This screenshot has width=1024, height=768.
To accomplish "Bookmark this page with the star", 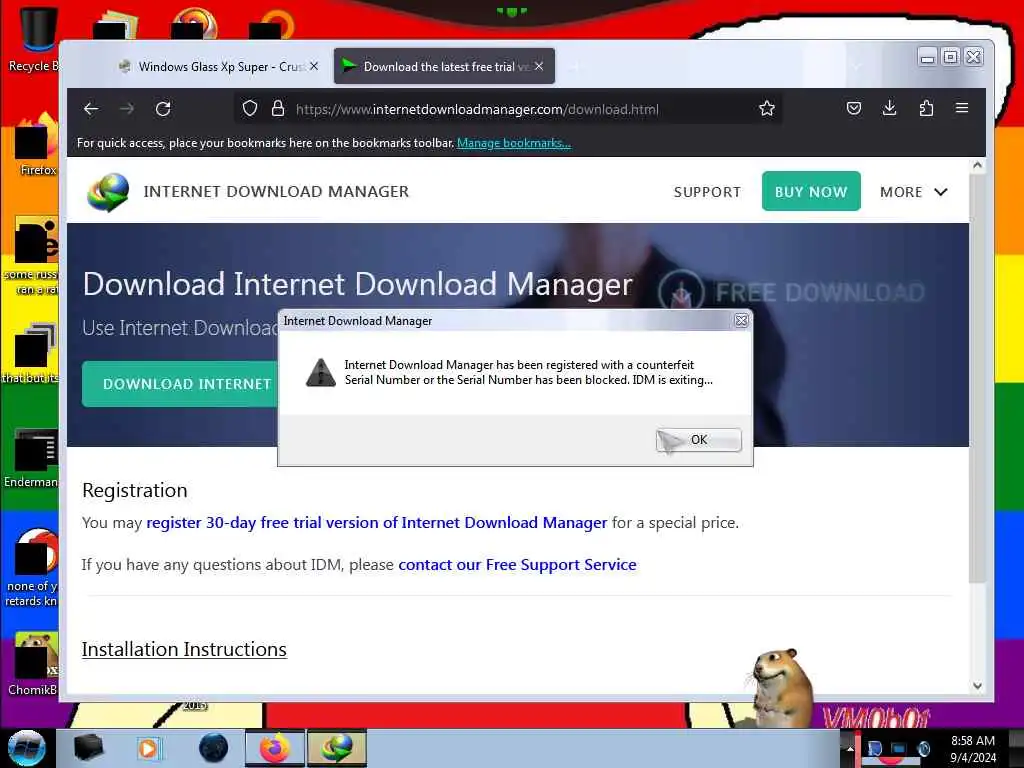I will (767, 108).
